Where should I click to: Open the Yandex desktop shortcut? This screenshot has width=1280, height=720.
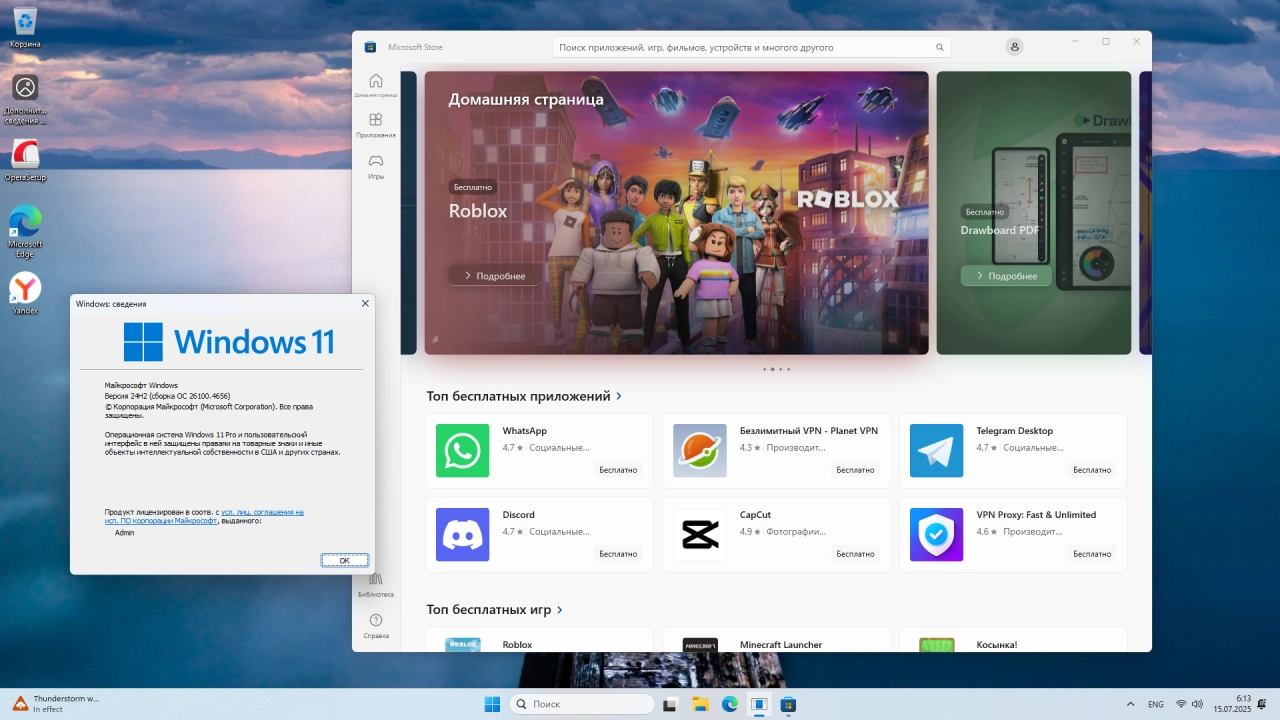click(25, 294)
